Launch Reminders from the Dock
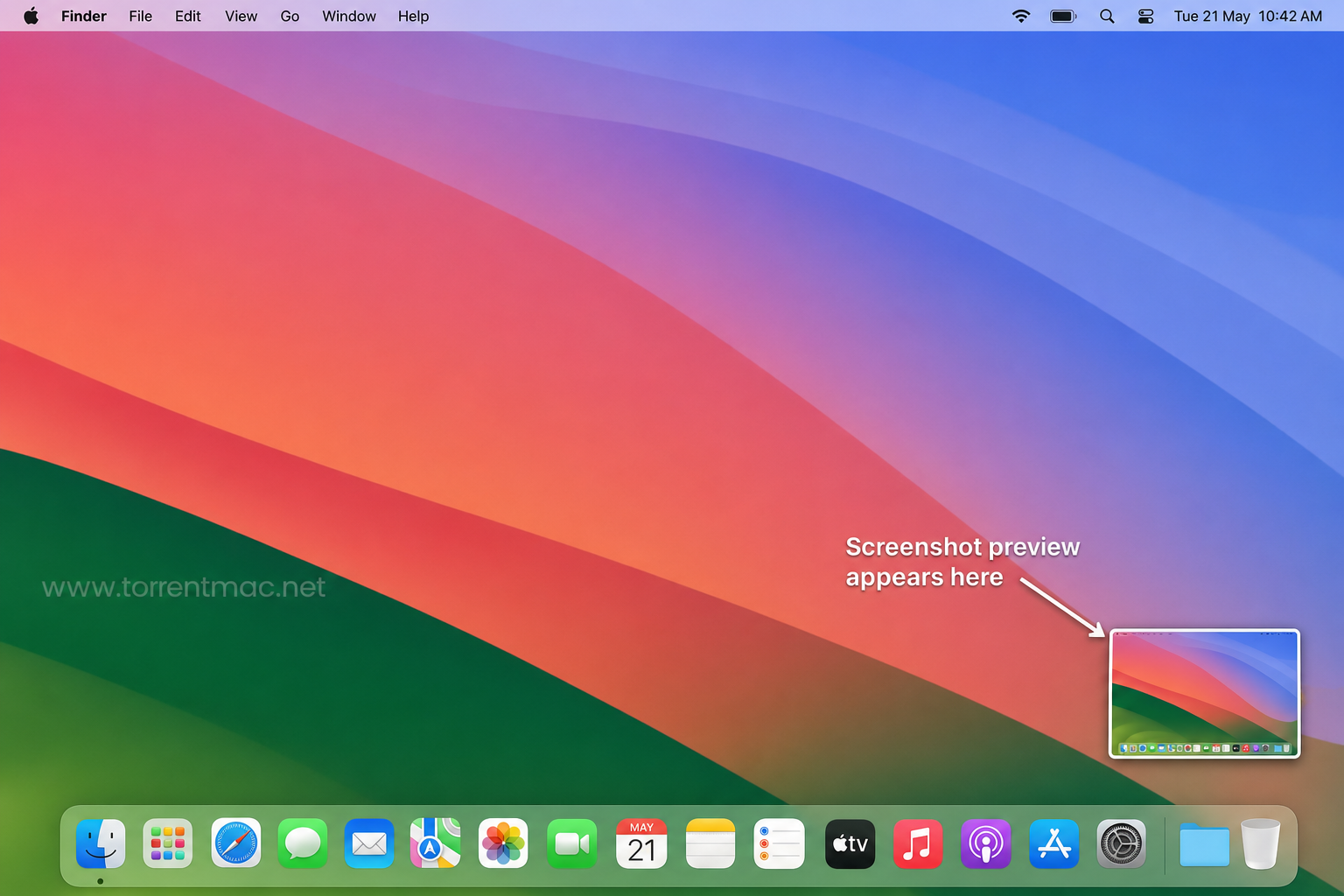The image size is (1344, 896). pos(779,843)
